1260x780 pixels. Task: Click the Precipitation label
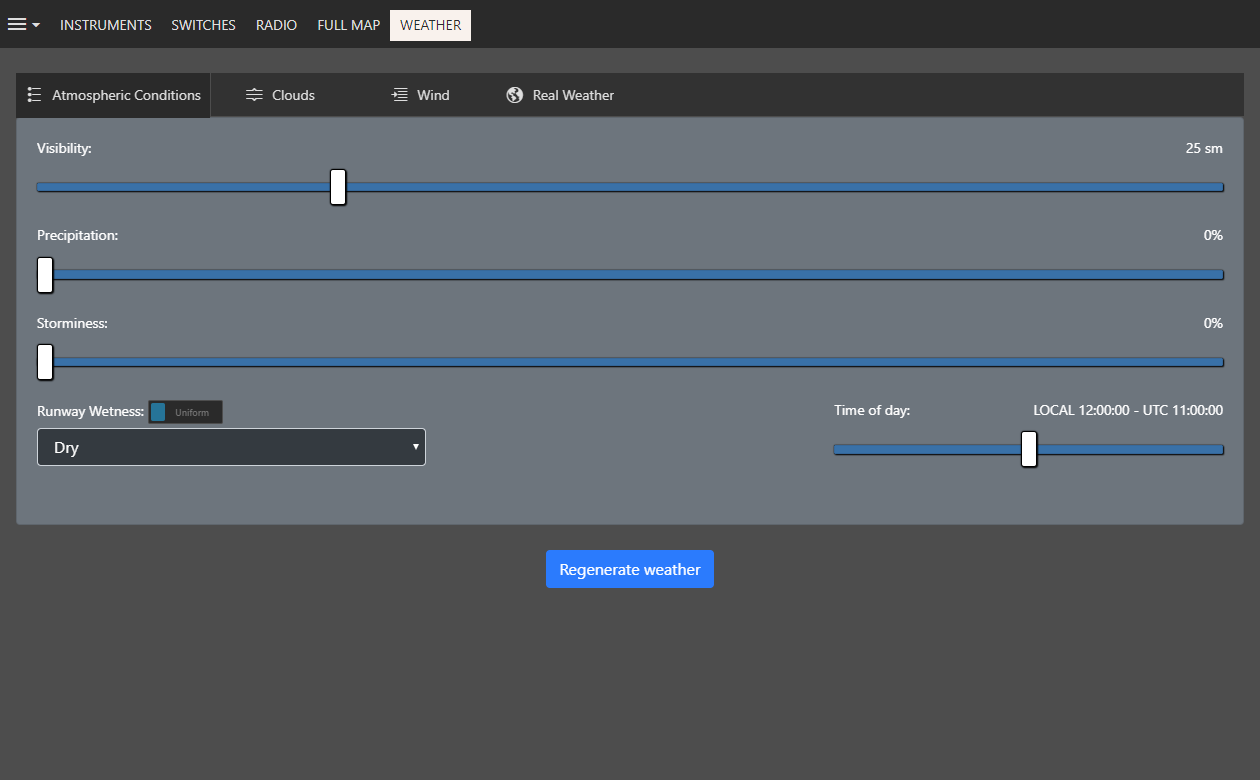[77, 235]
